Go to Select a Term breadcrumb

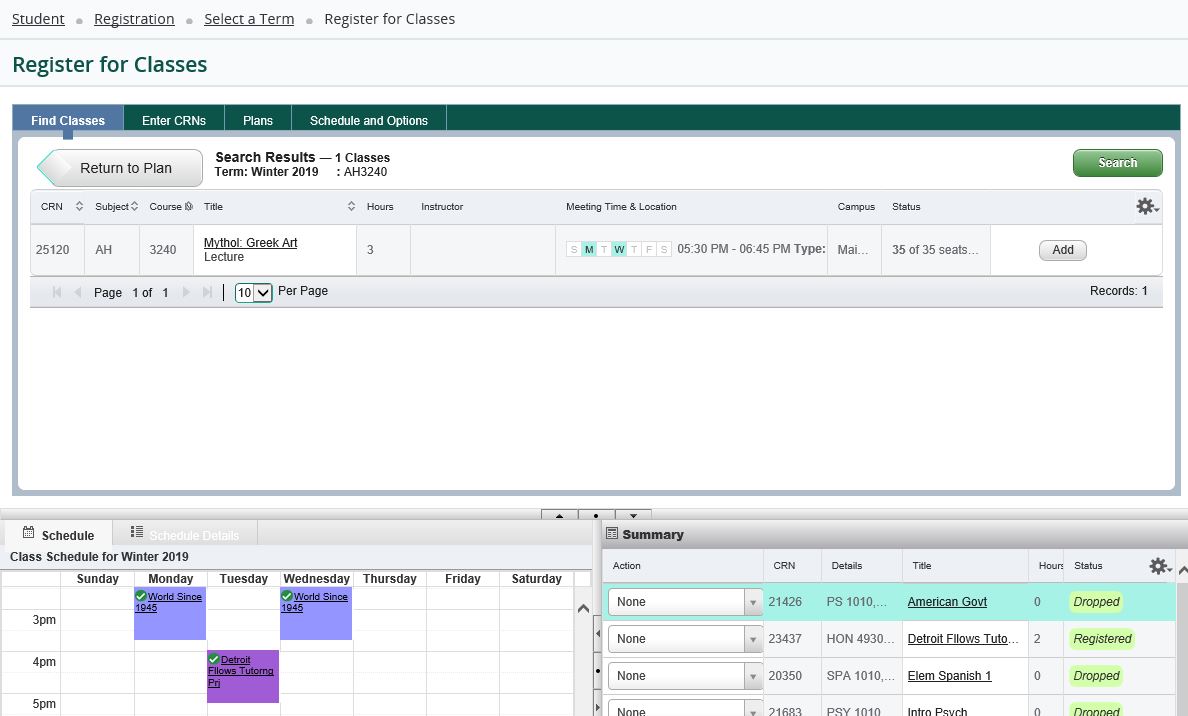point(249,19)
